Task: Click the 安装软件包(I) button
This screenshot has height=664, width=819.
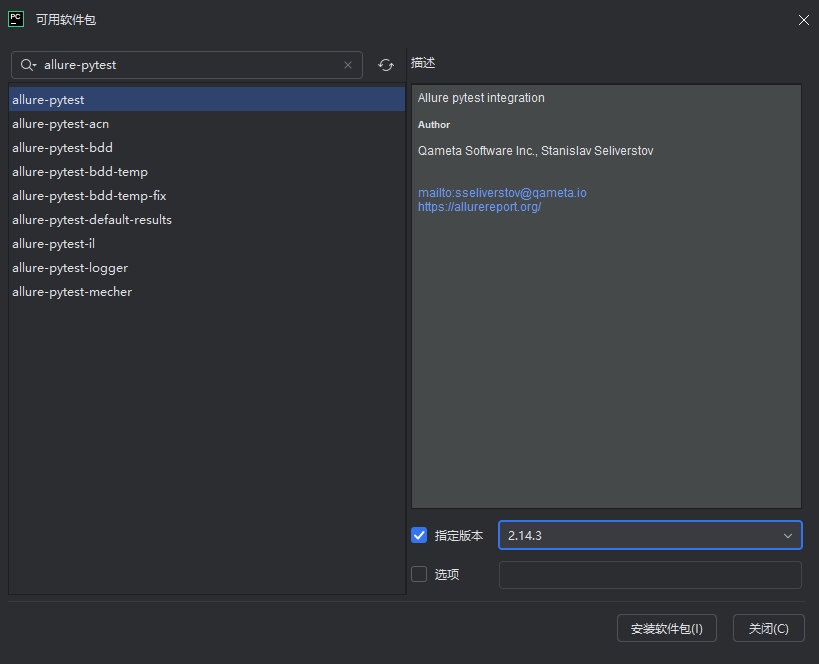Action: click(x=666, y=628)
